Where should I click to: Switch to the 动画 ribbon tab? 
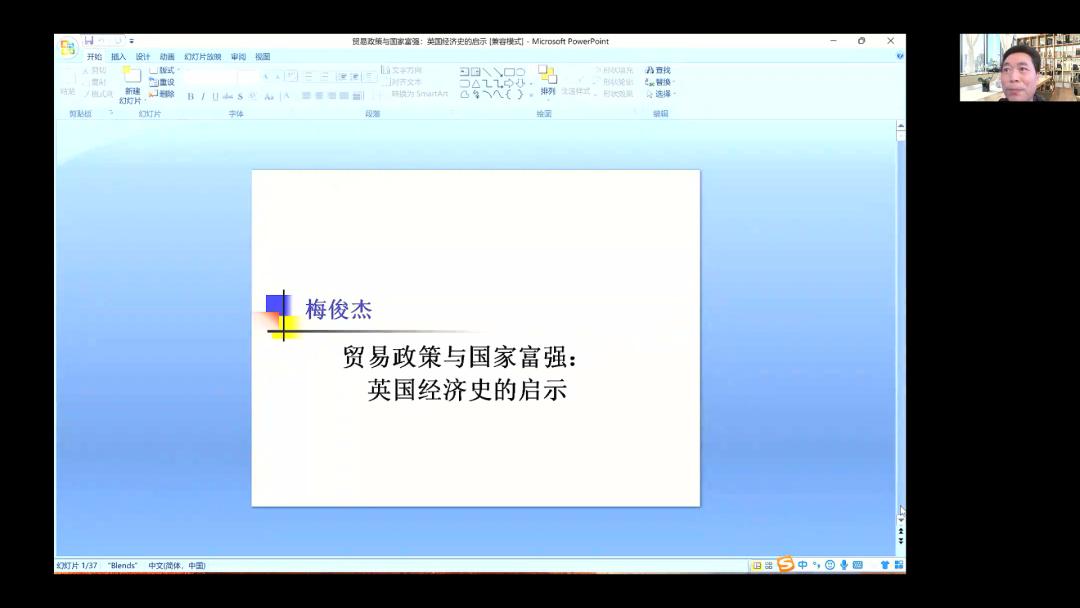coord(167,56)
